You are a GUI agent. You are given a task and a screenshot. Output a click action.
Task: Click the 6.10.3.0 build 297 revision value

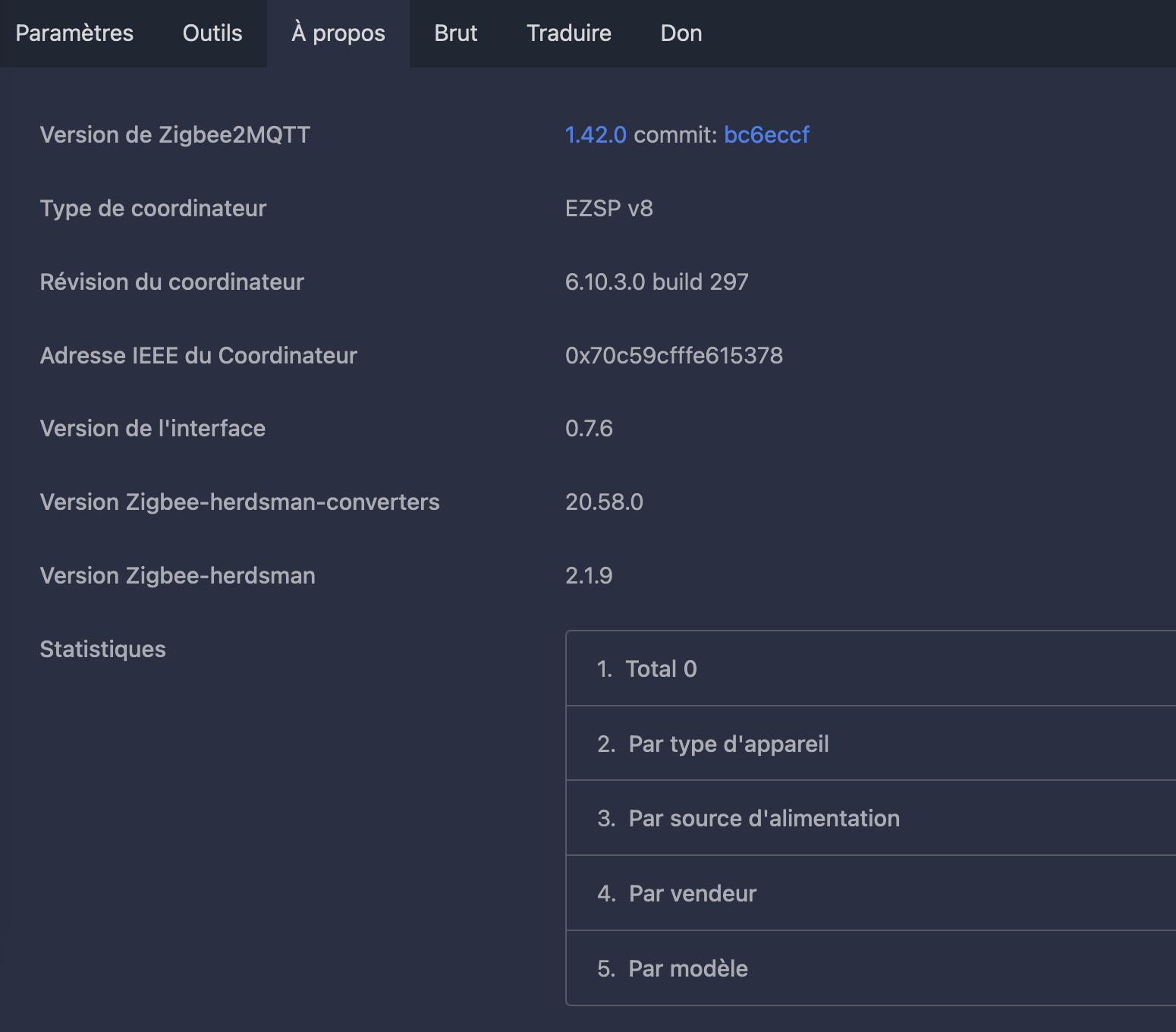(656, 282)
